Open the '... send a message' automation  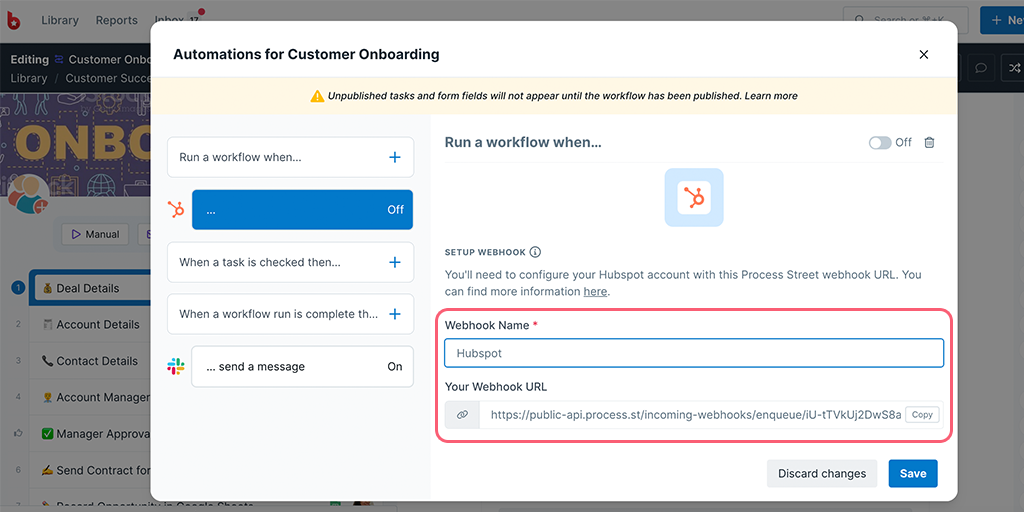click(x=302, y=366)
